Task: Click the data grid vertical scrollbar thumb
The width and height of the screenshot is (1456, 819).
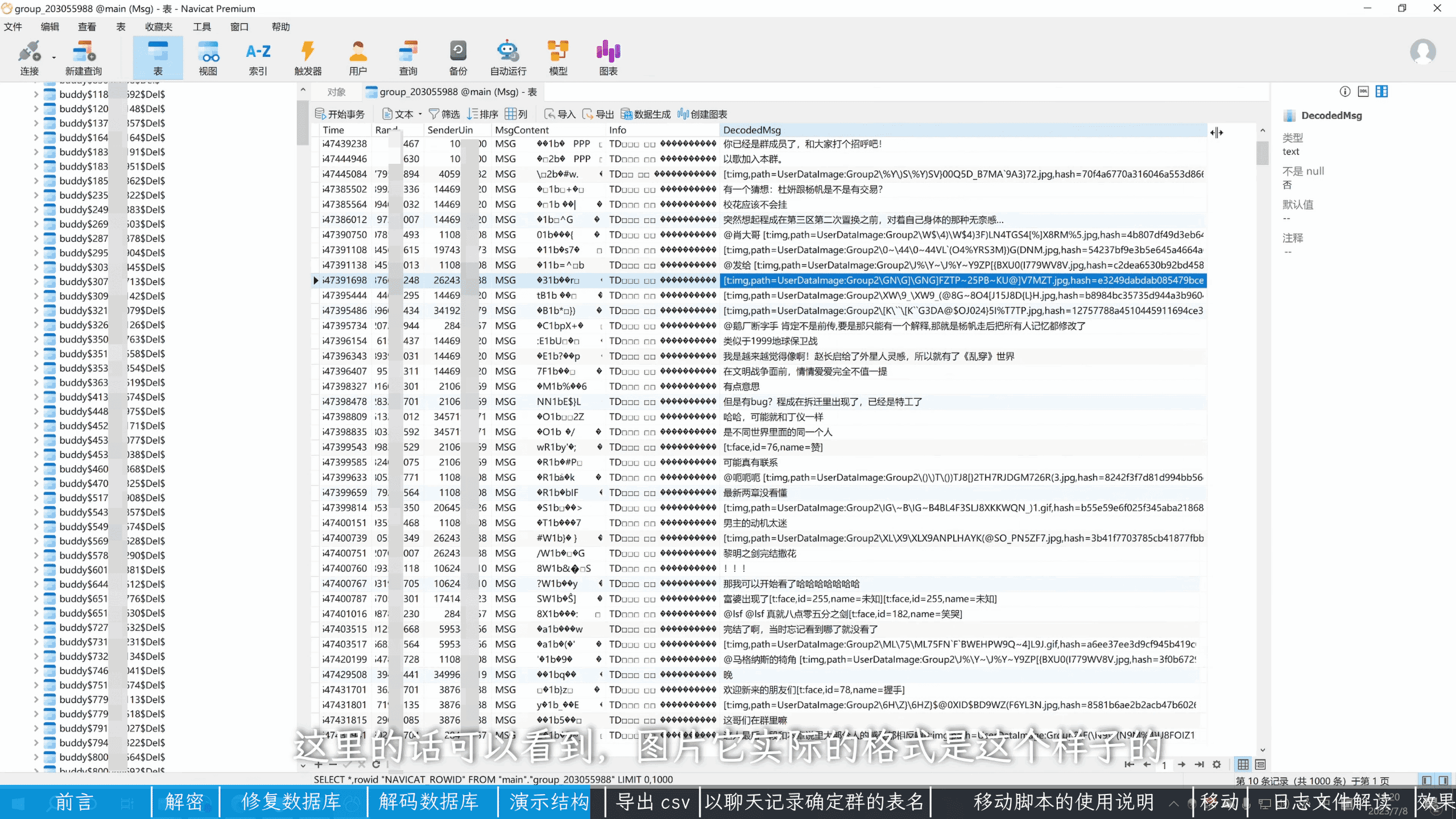Action: tap(1262, 152)
